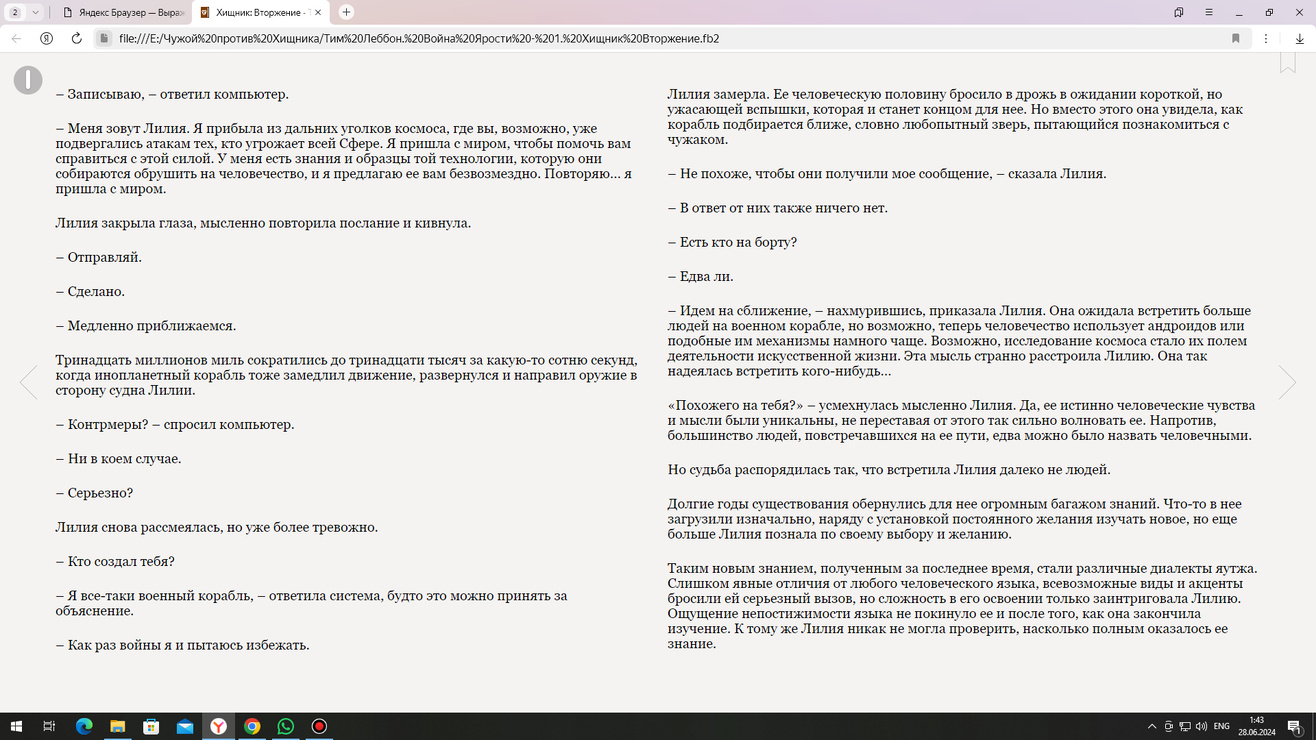Go to the next page with the right arrow
1316x740 pixels.
1287,382
